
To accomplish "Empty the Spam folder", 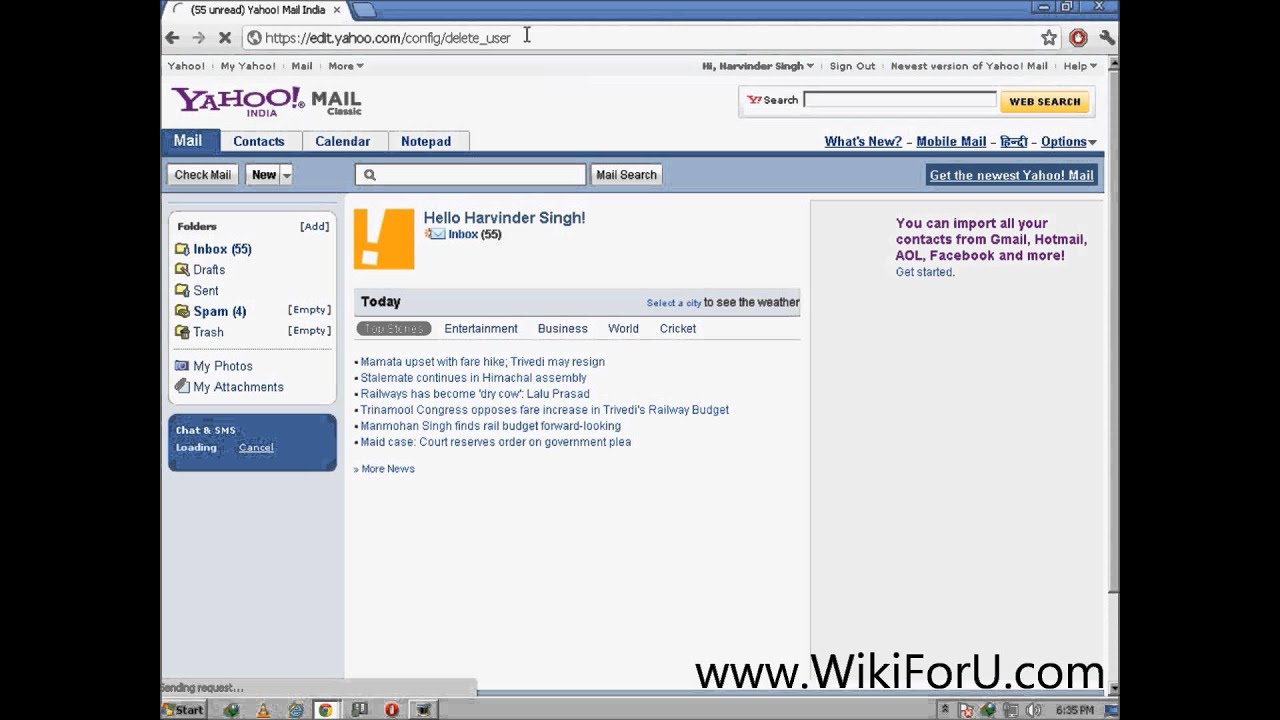I will pyautogui.click(x=309, y=310).
